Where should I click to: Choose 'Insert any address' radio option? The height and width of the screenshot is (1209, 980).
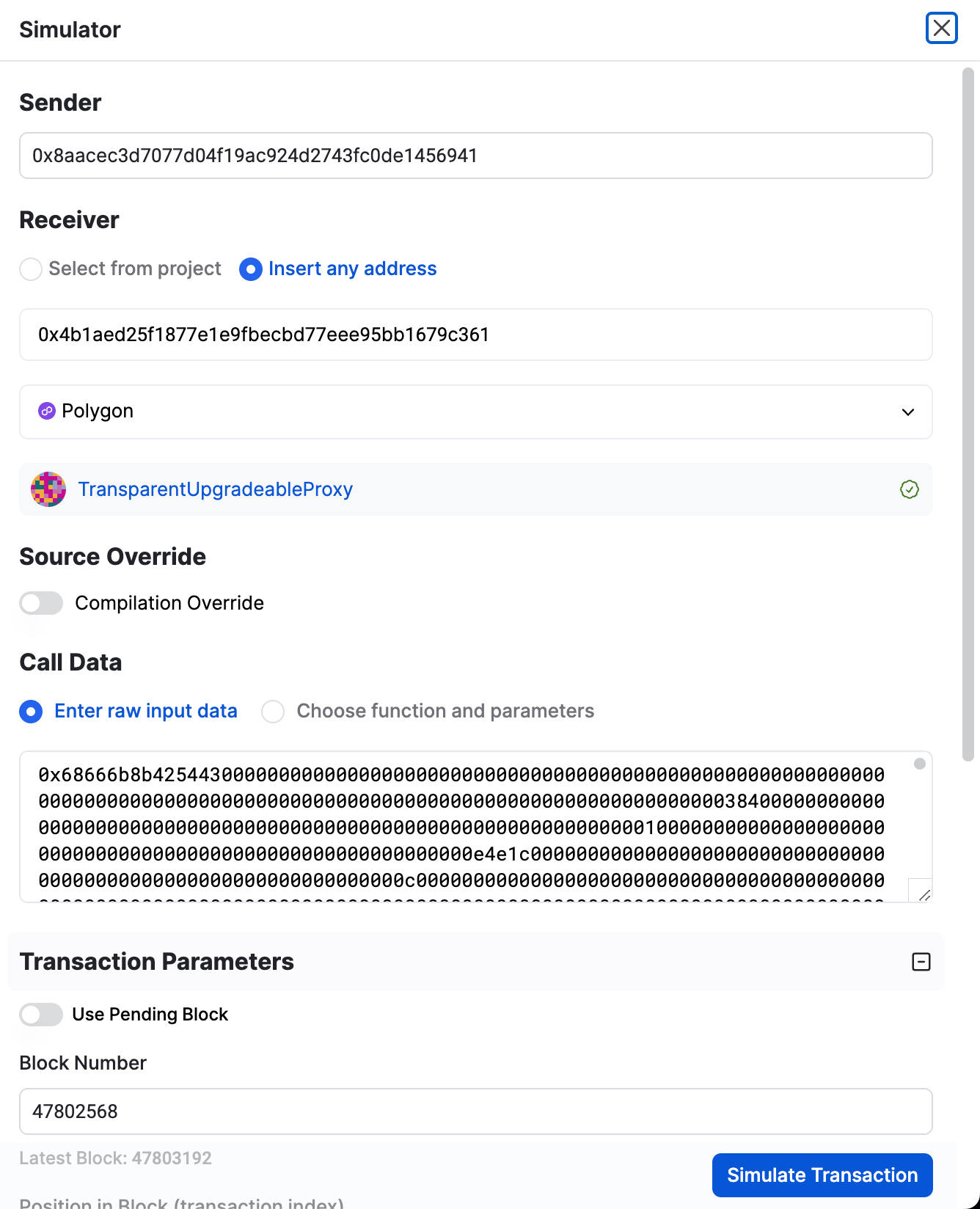[x=251, y=269]
